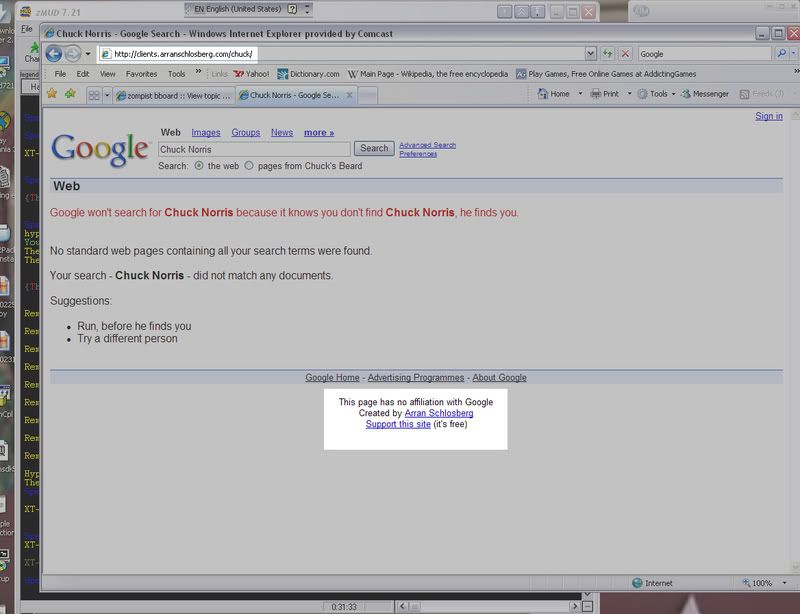Viewport: 800px width, 614px height.
Task: Open recent pages dropdown next to Forward
Action: 88,54
